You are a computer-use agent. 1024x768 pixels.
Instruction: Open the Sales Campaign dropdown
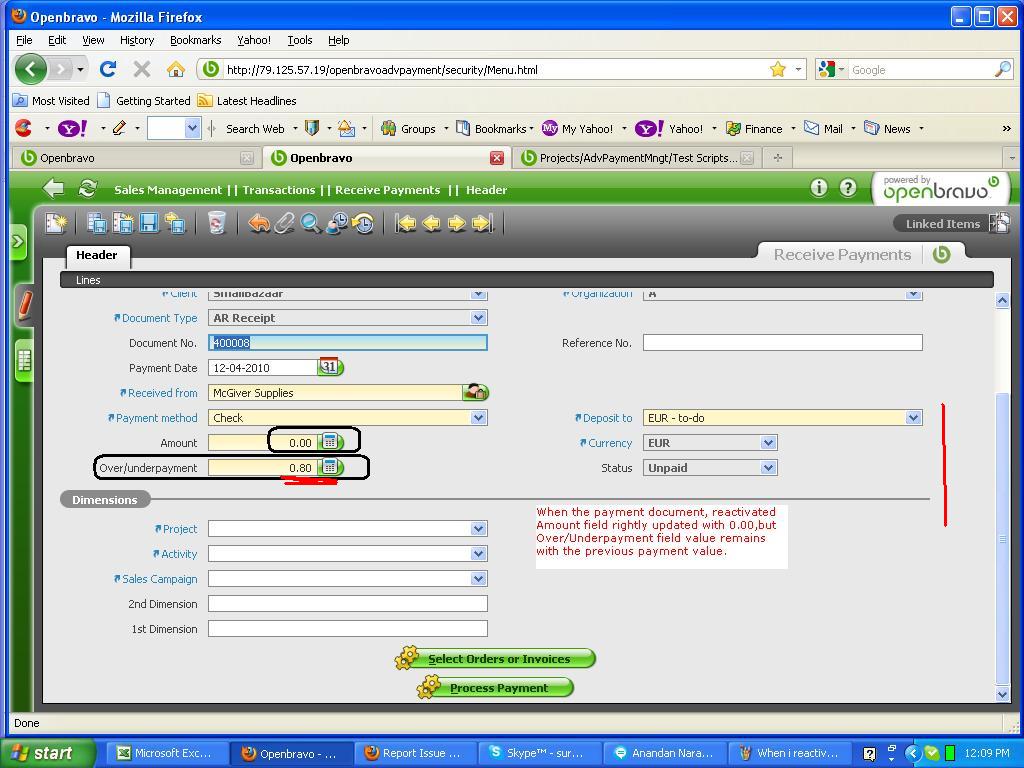point(479,579)
